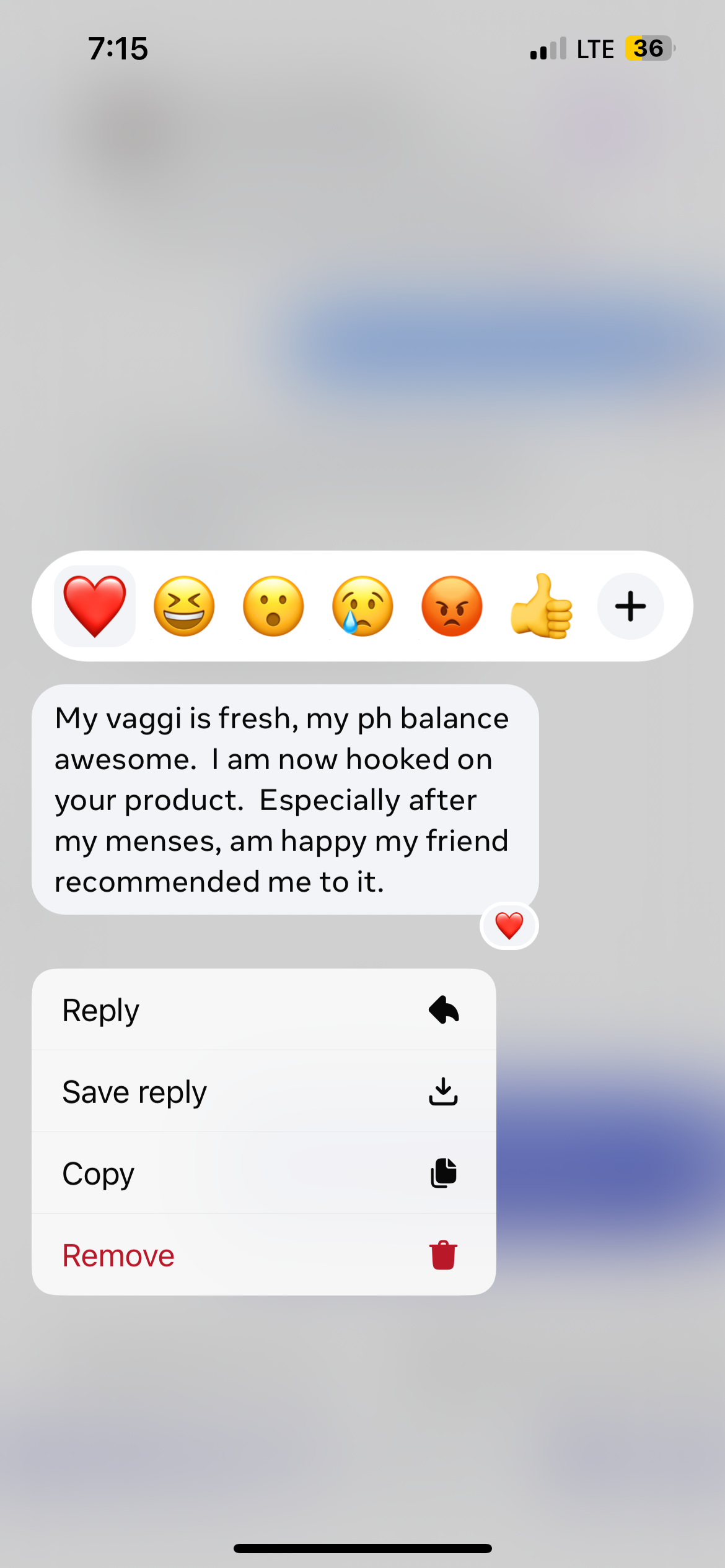725x1568 pixels.
Task: React with the thumbs up emoji
Action: pyautogui.click(x=541, y=606)
